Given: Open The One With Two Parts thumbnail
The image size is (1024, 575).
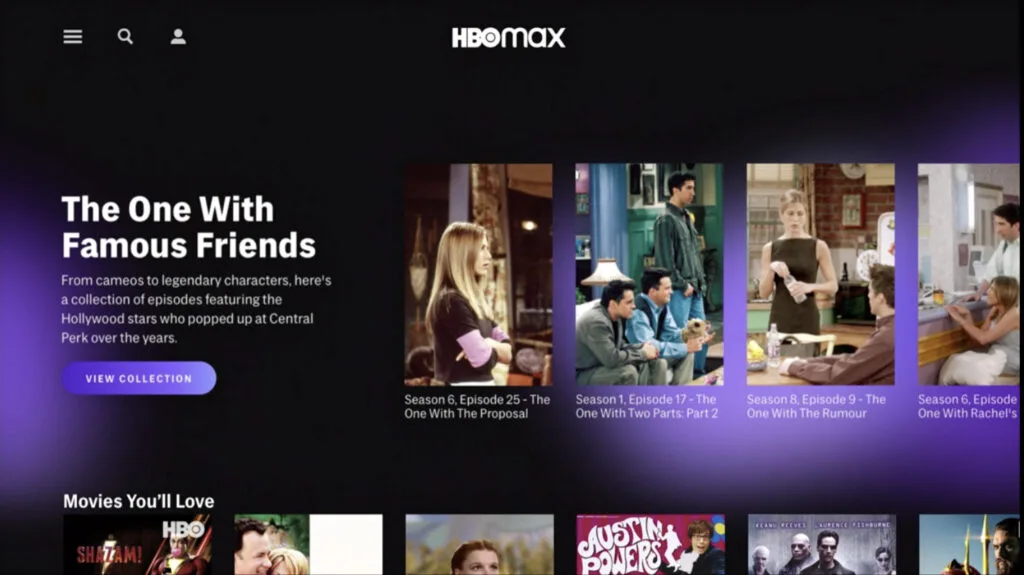Looking at the screenshot, I should pyautogui.click(x=649, y=274).
